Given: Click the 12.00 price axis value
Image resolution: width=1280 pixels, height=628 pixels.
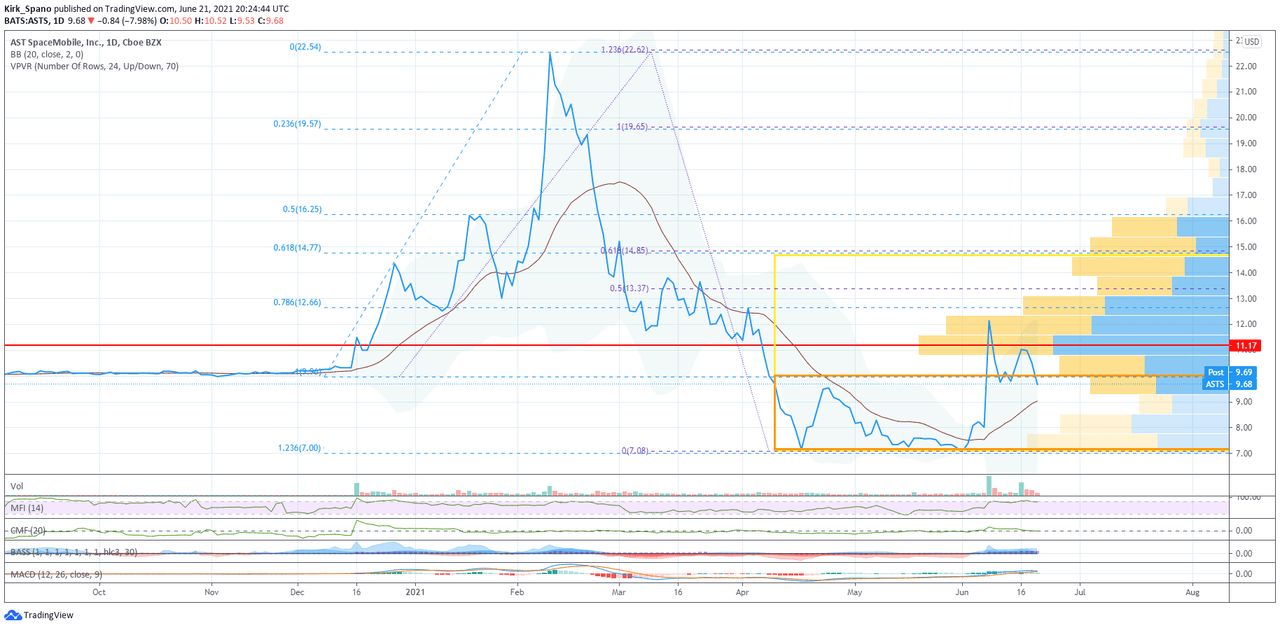Looking at the screenshot, I should pos(1246,325).
